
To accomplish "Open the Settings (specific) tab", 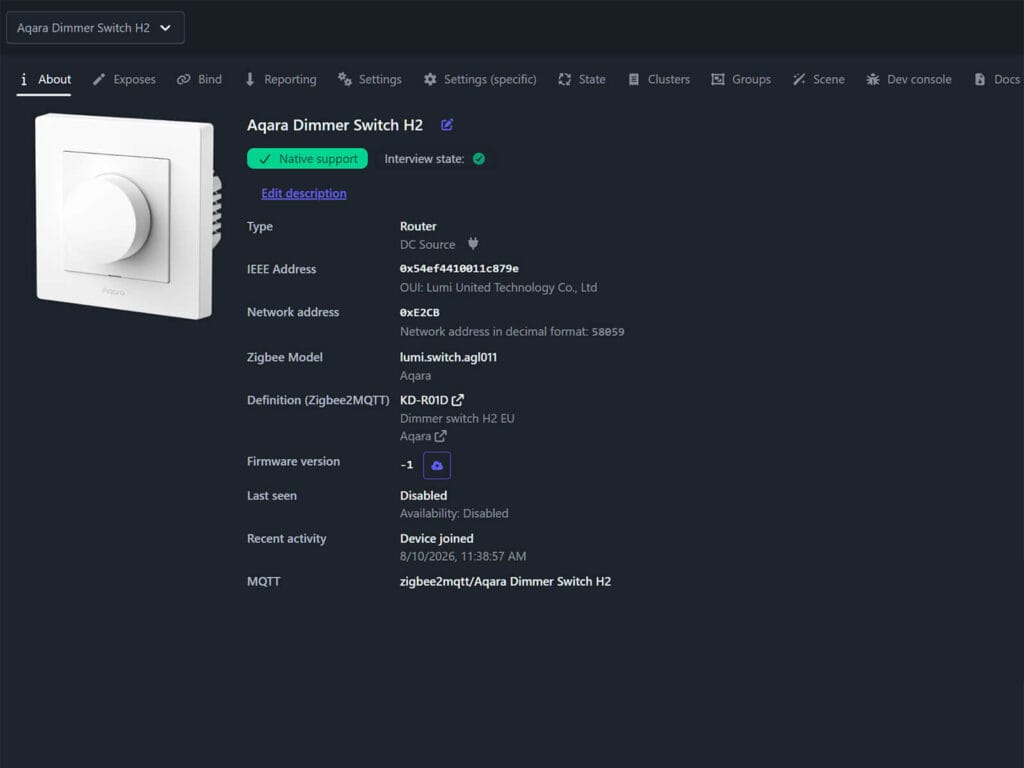I will coord(480,80).
